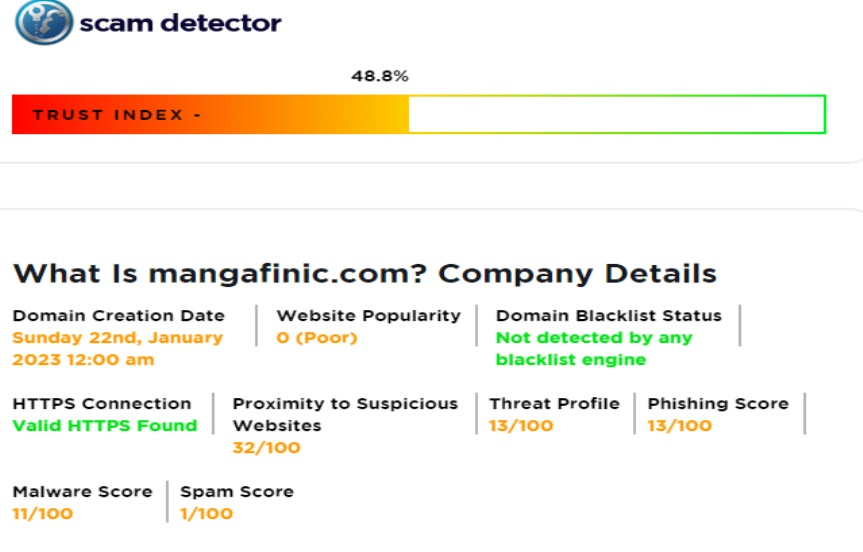
Task: Click the Spam Score 1/100 value
Action: 206,513
